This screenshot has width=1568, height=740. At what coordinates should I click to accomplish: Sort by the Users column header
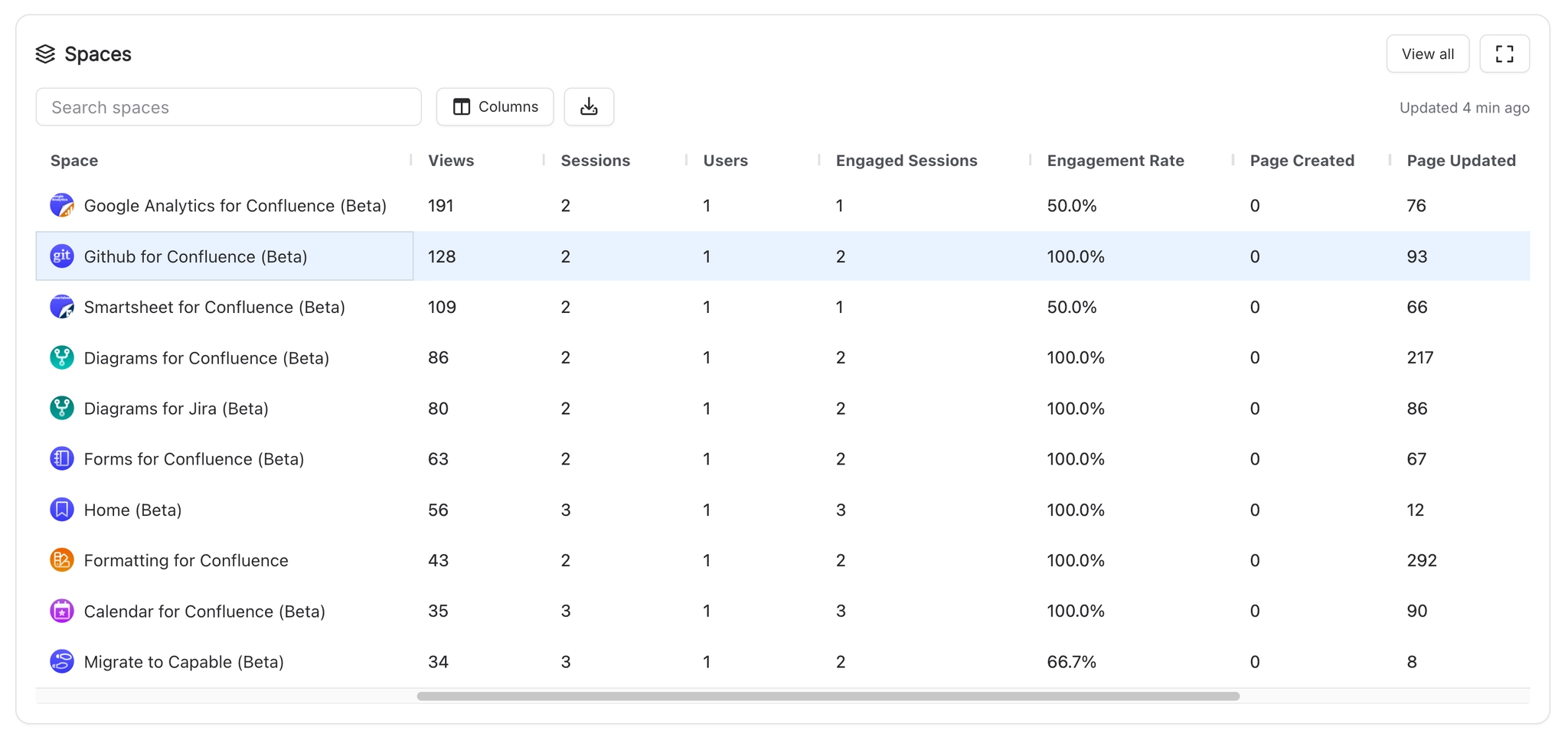coord(725,161)
